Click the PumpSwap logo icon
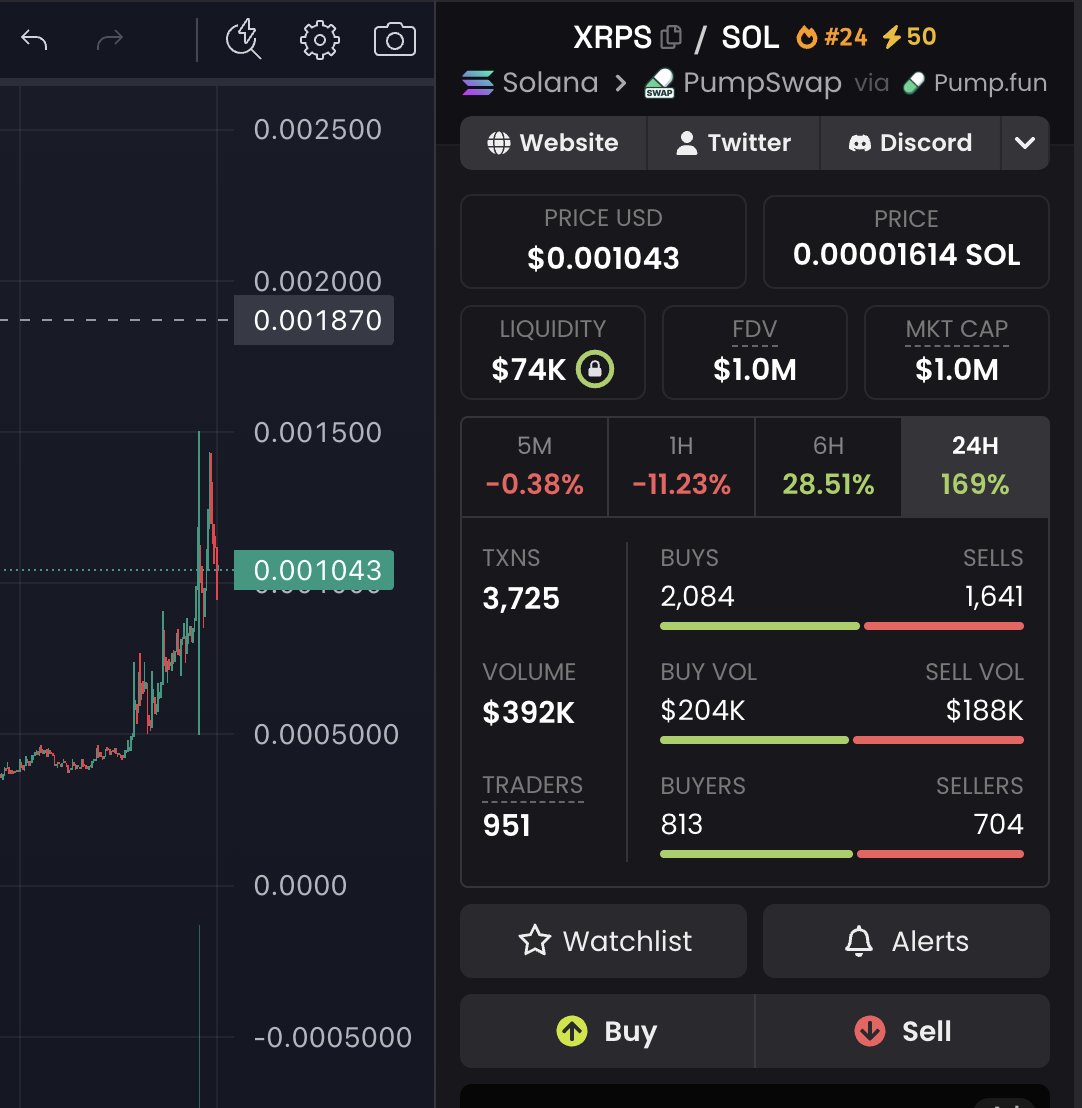The width and height of the screenshot is (1082, 1108). click(659, 83)
